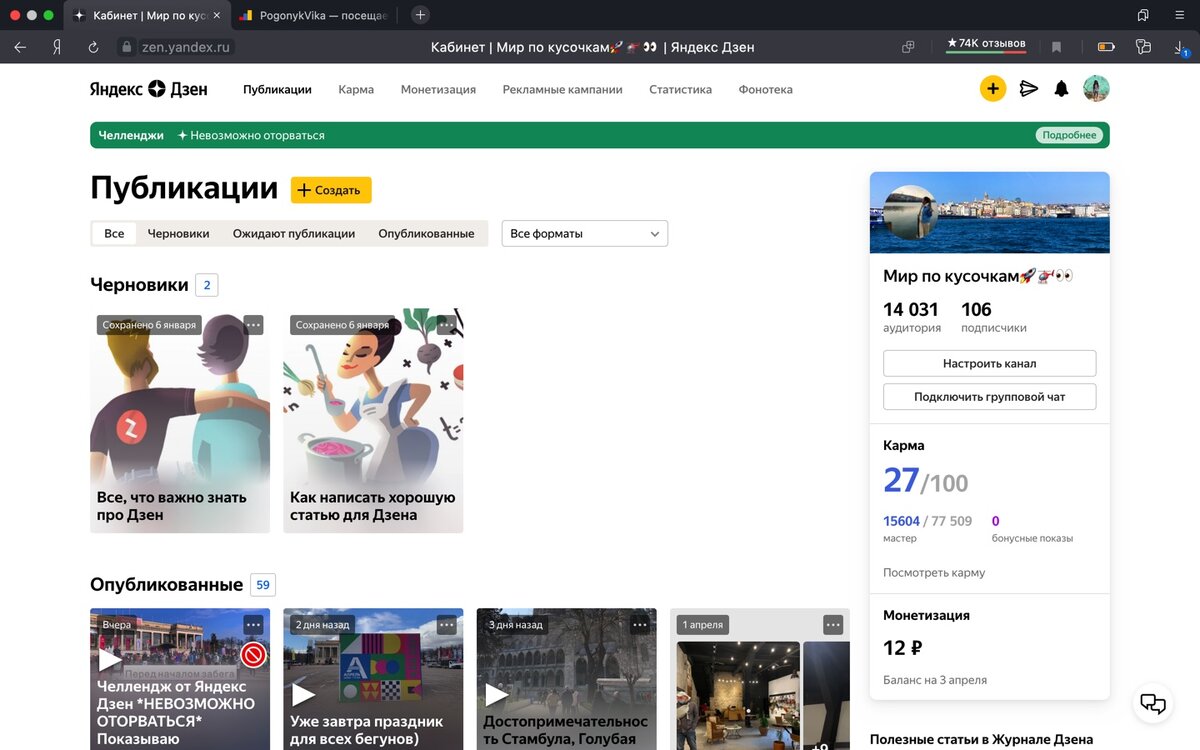Click the yellow 'Создать' button
This screenshot has height=750, width=1200.
tap(331, 190)
